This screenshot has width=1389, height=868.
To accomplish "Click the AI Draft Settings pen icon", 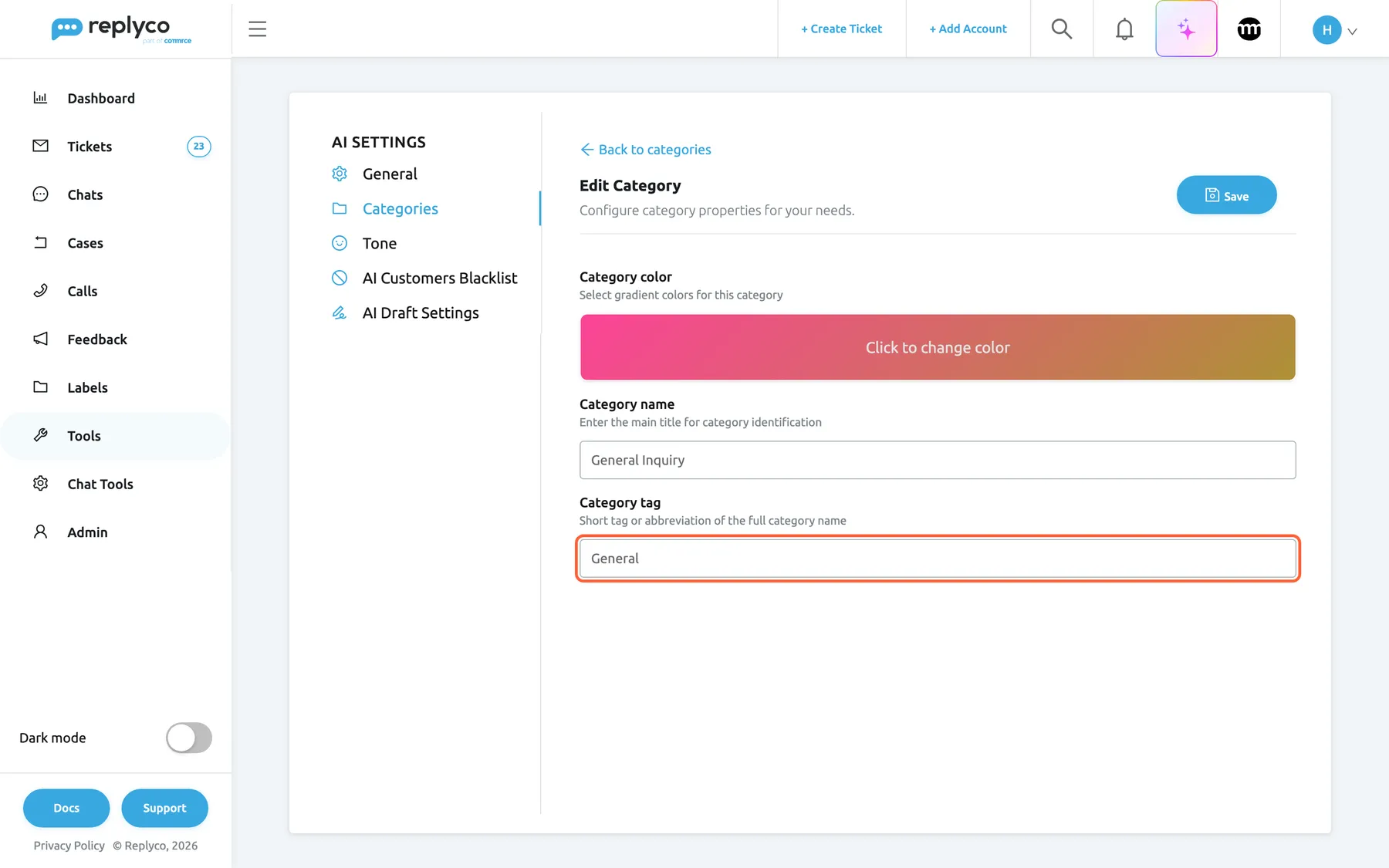I will click(x=340, y=312).
